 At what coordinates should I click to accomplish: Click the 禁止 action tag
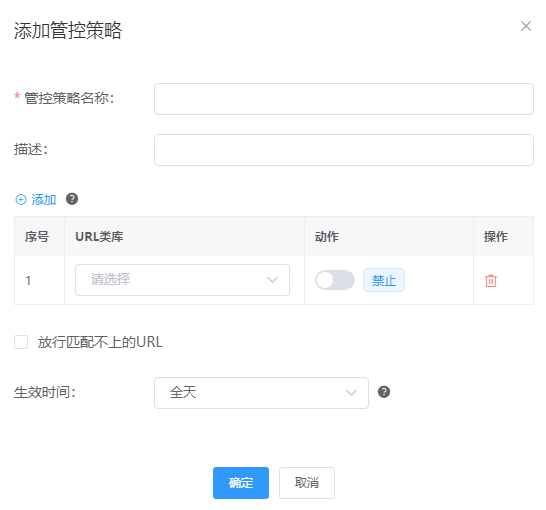384,280
